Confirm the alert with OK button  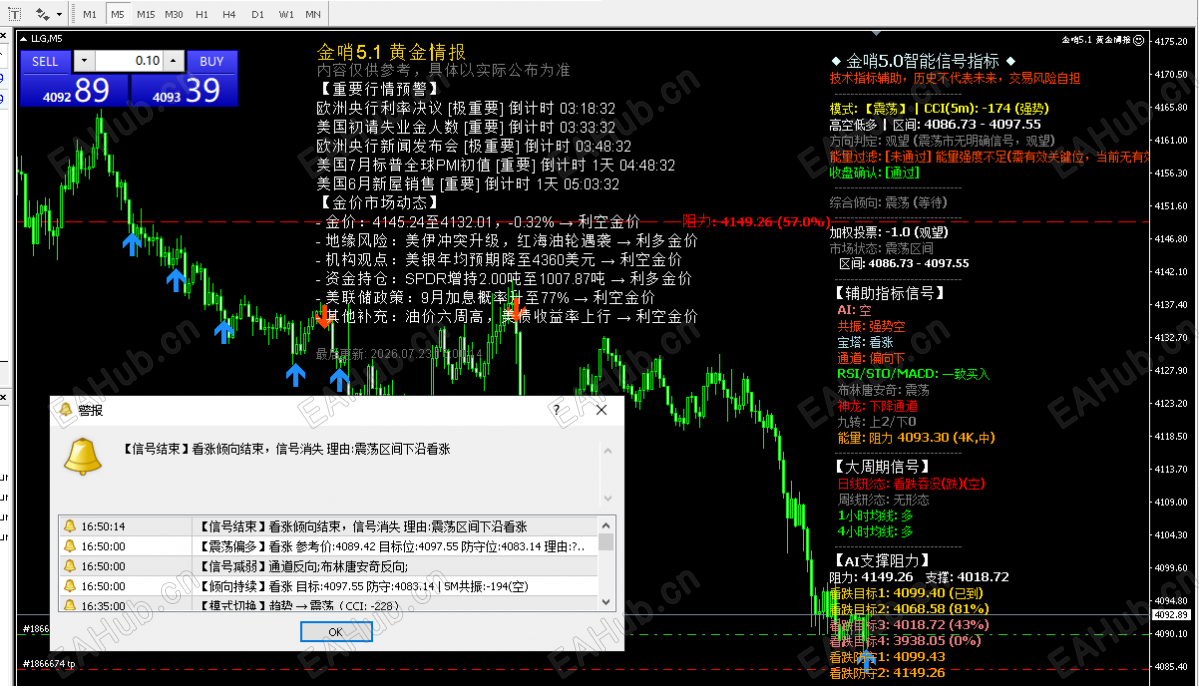(x=336, y=632)
